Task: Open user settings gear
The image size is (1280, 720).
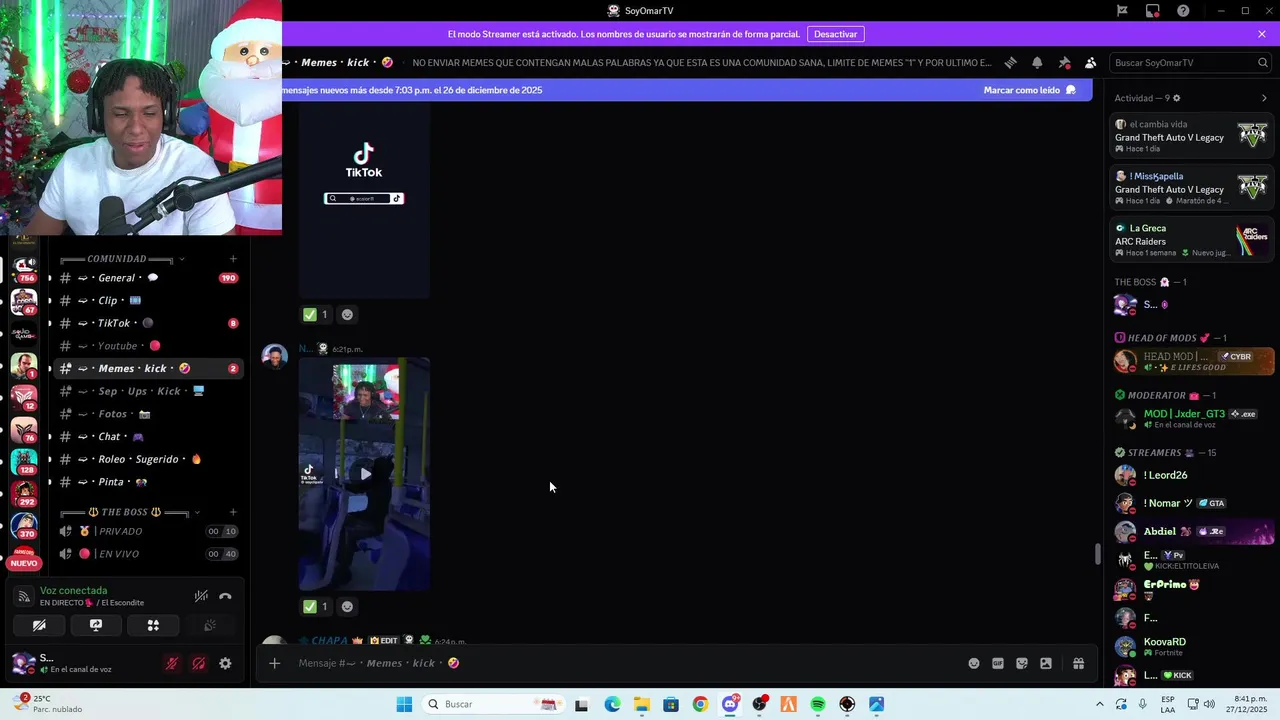Action: [225, 663]
